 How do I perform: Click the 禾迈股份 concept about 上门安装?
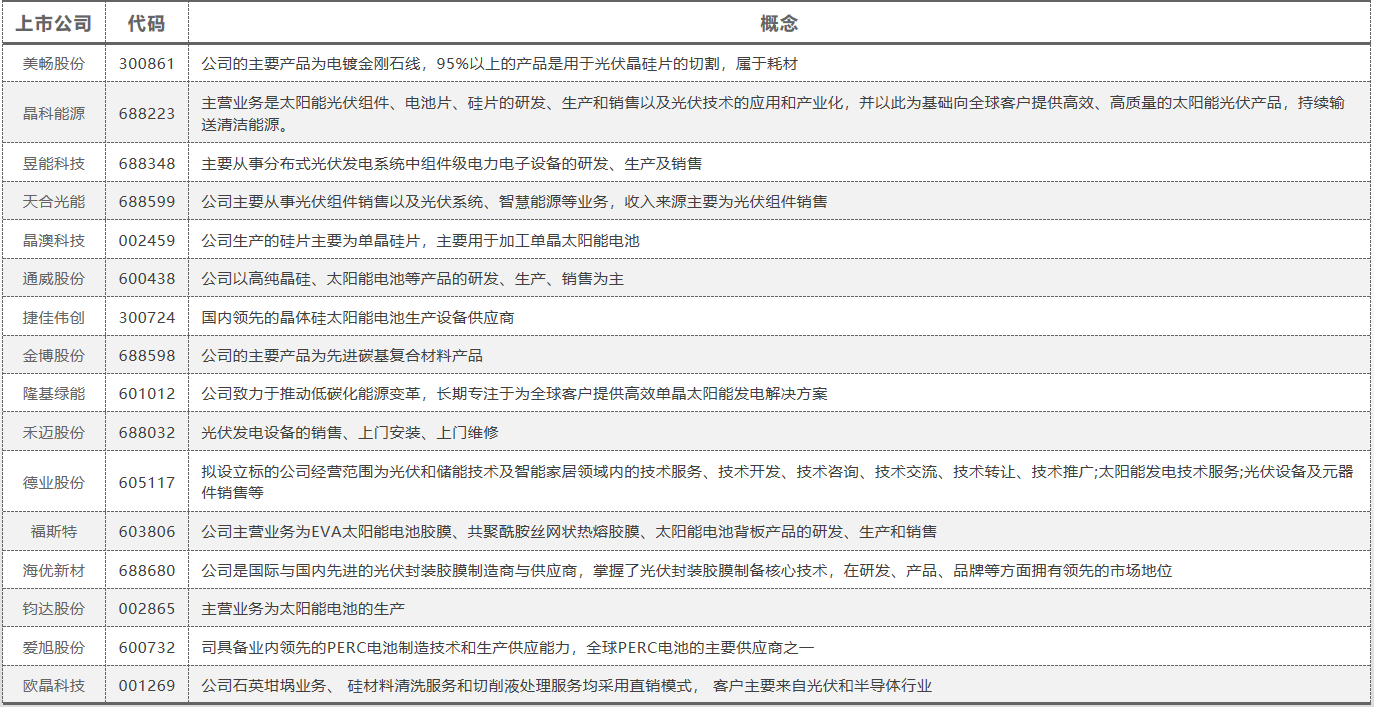(x=350, y=433)
